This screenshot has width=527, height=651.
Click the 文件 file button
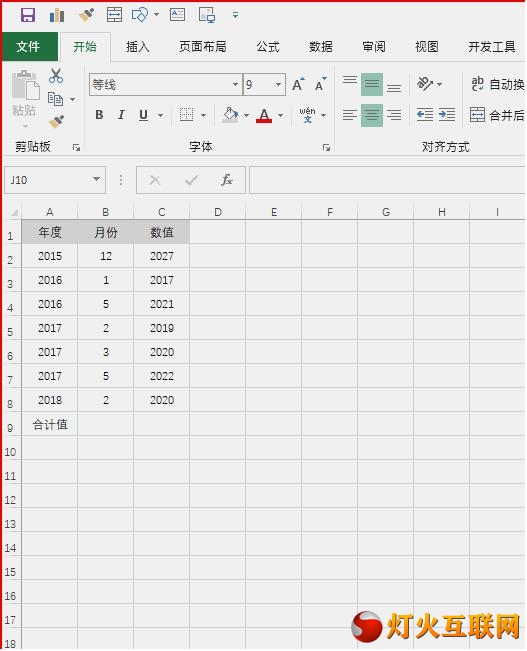pos(29,46)
